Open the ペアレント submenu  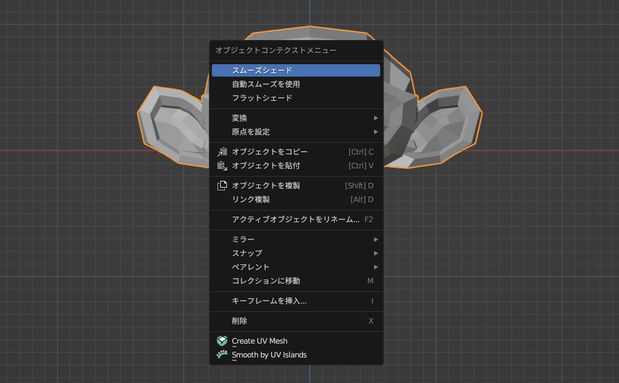[296, 267]
